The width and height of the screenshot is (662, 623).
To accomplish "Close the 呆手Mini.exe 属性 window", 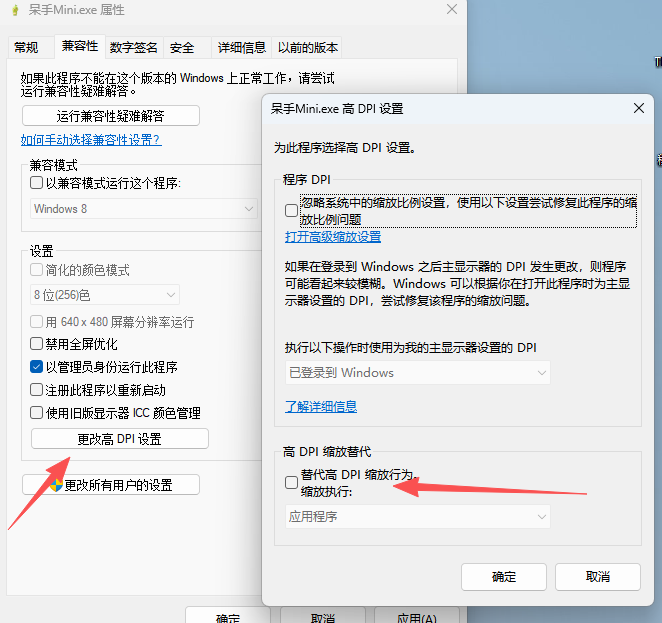I will coord(452,9).
